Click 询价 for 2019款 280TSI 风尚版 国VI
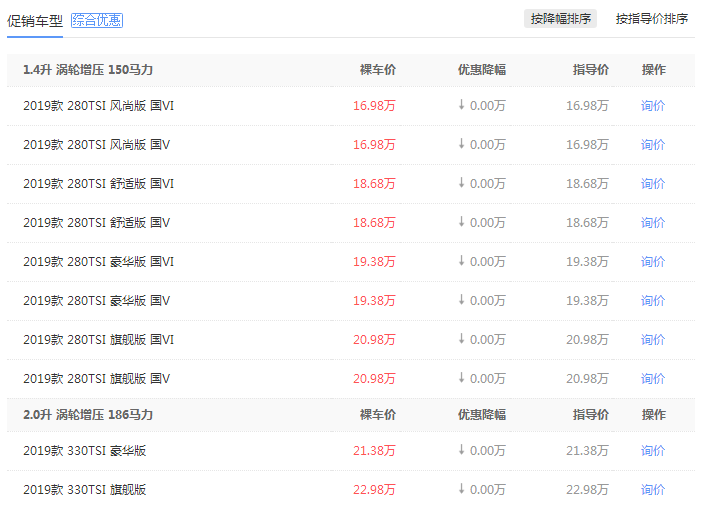The width and height of the screenshot is (708, 508). click(653, 106)
